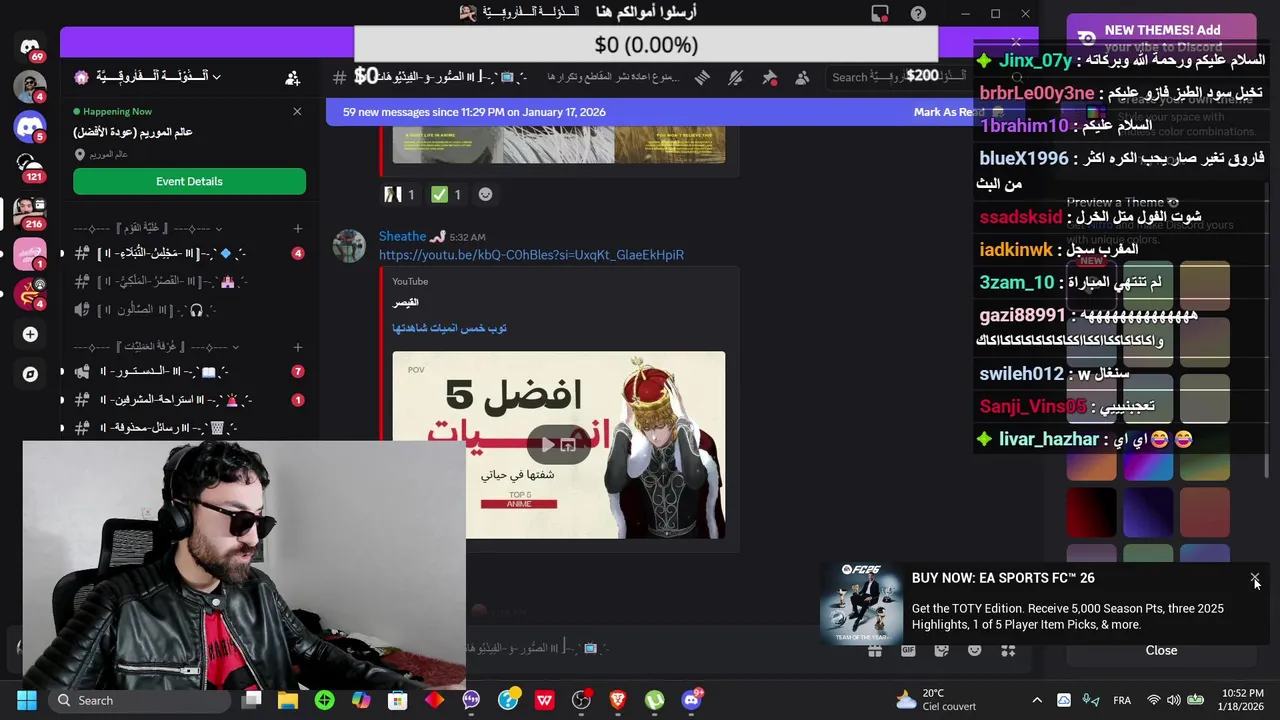This screenshot has width=1280, height=720.
Task: Click Sheathe's avatar in chat
Action: coord(349,246)
